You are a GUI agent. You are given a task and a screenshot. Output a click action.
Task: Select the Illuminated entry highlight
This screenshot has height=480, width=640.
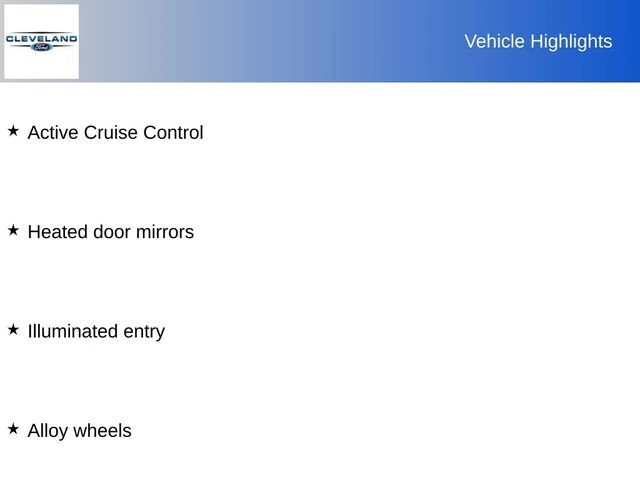pos(96,331)
